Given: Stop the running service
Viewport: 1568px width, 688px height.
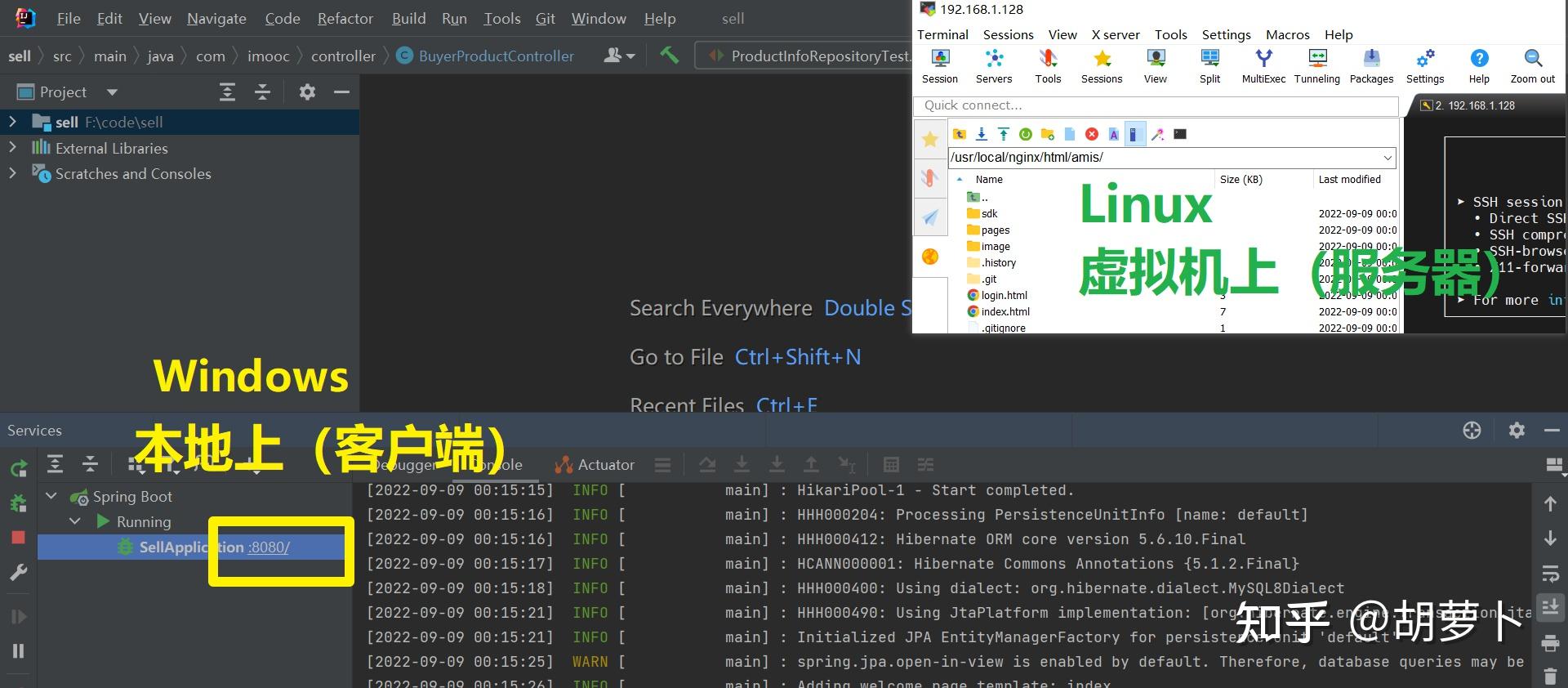Looking at the screenshot, I should coord(18,537).
